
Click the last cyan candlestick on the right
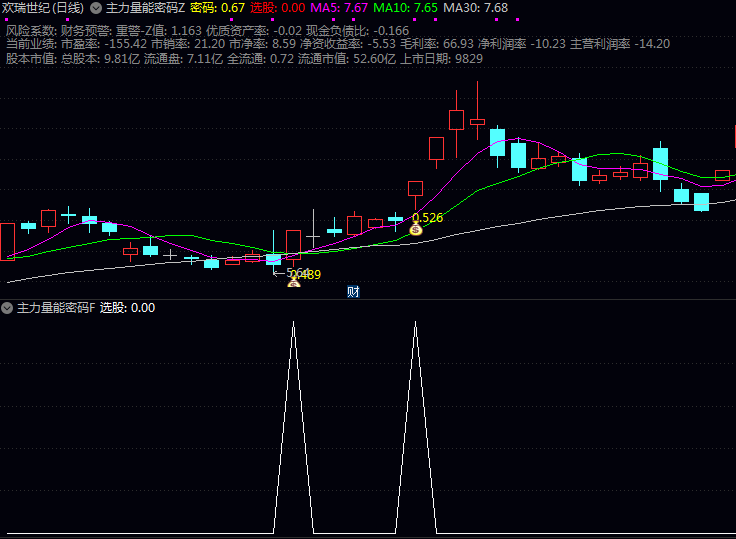[x=701, y=201]
